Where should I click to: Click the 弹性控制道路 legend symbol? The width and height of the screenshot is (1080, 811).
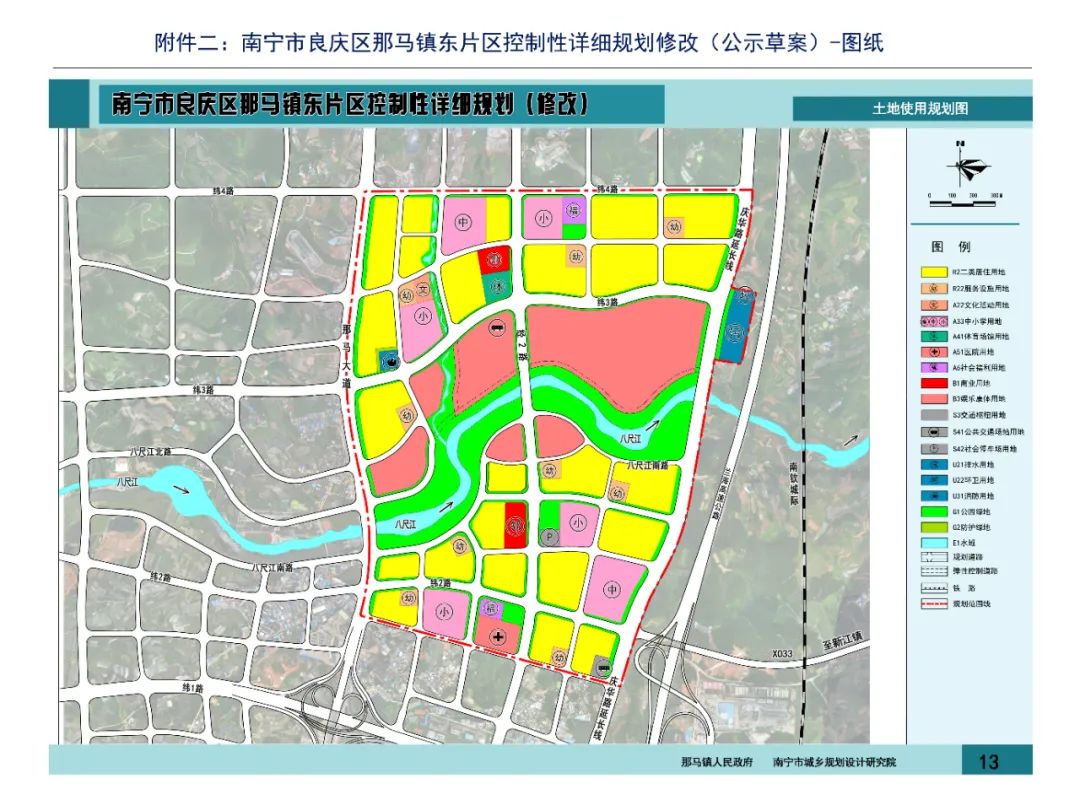pyautogui.click(x=934, y=571)
